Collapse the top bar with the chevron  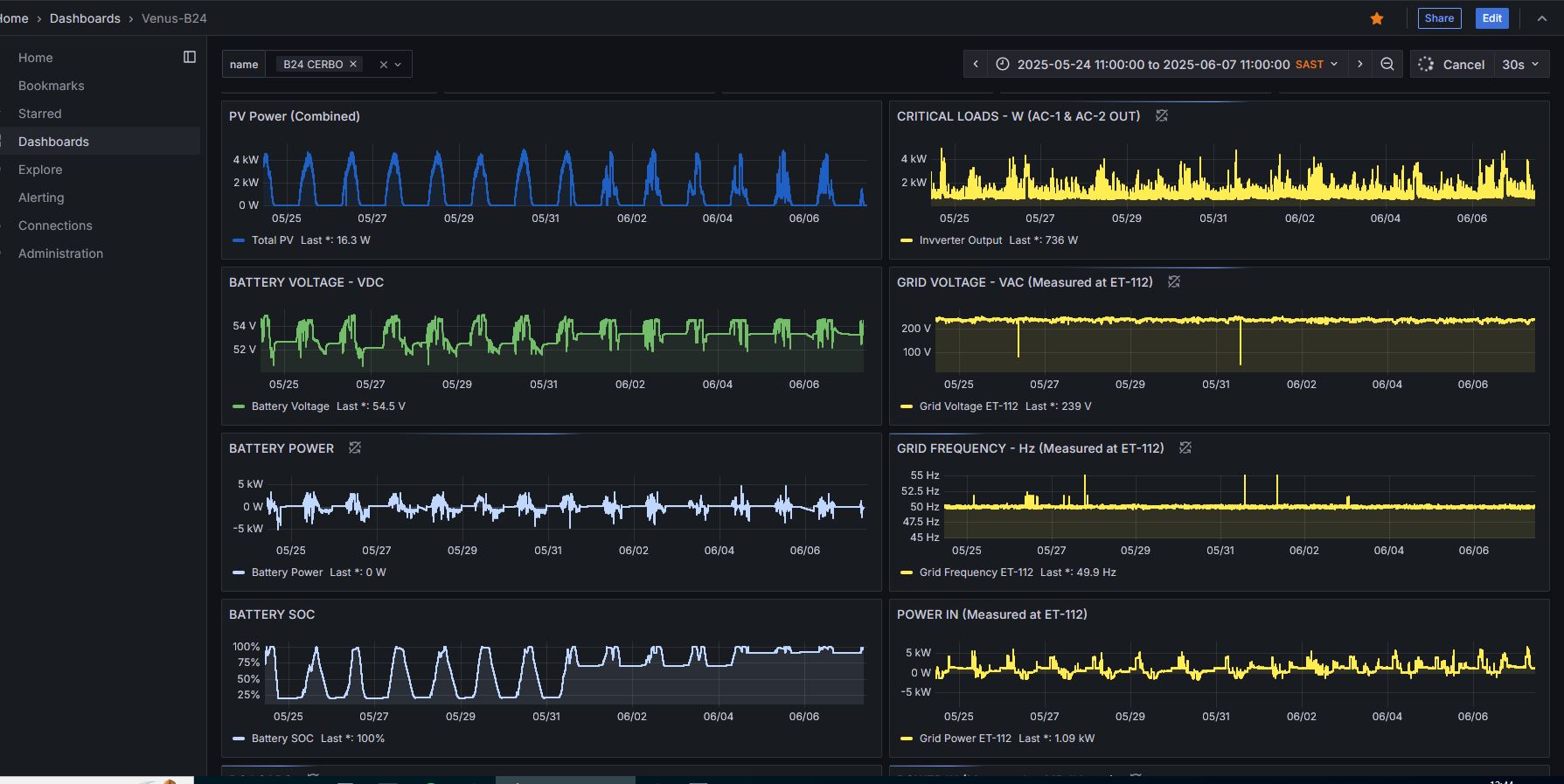[x=1541, y=18]
